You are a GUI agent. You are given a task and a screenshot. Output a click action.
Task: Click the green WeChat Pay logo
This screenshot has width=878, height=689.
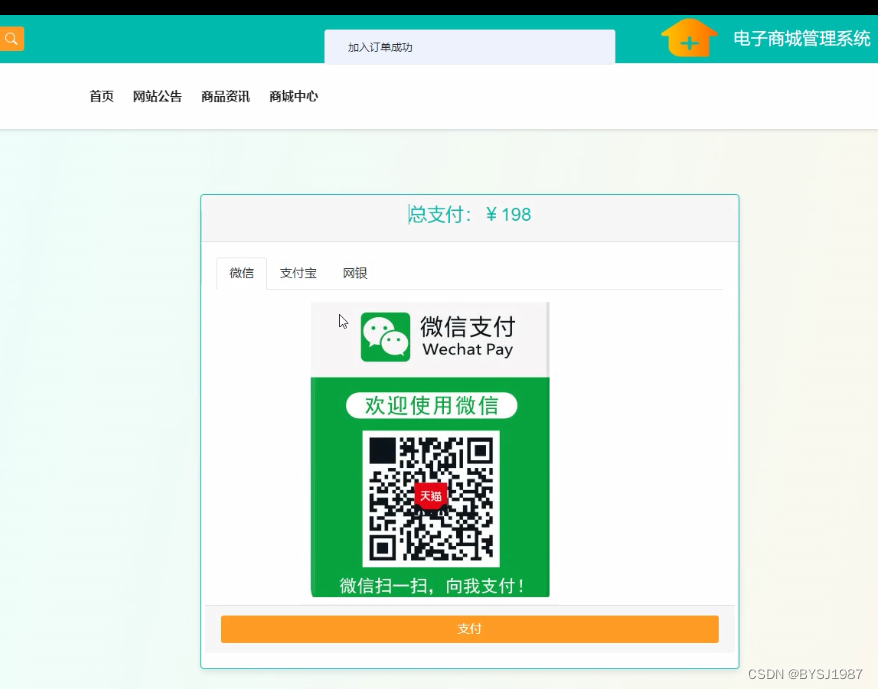coord(385,337)
